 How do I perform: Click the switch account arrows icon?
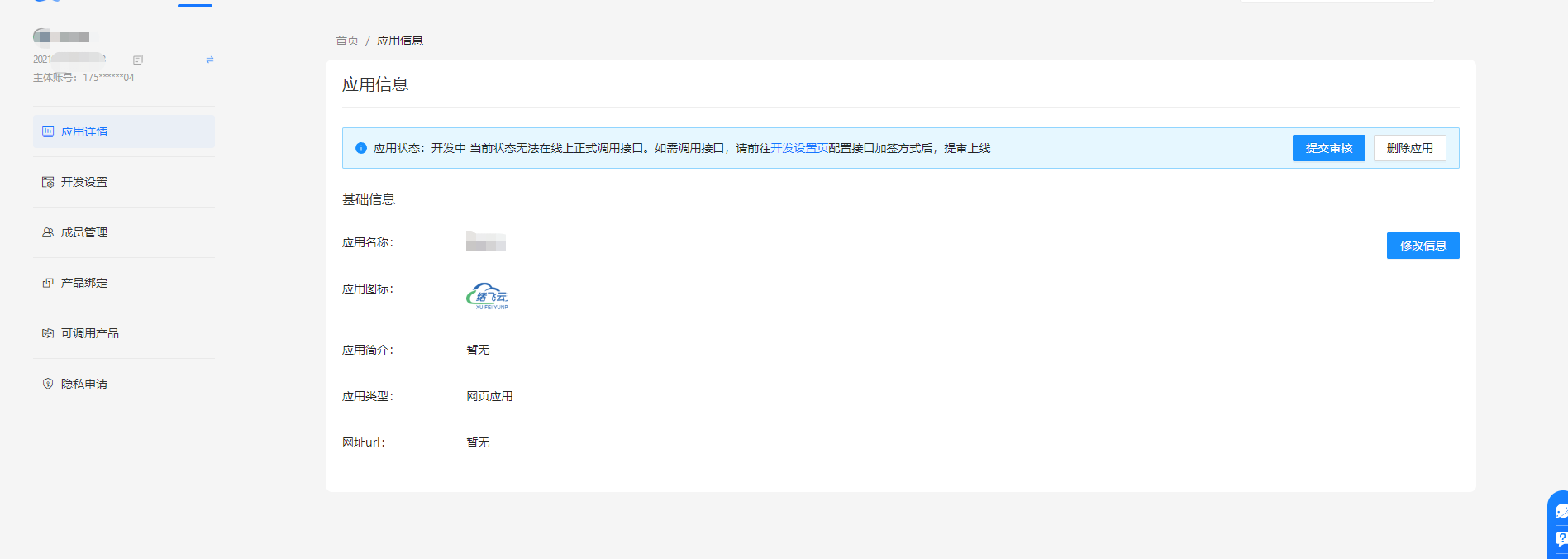click(210, 60)
